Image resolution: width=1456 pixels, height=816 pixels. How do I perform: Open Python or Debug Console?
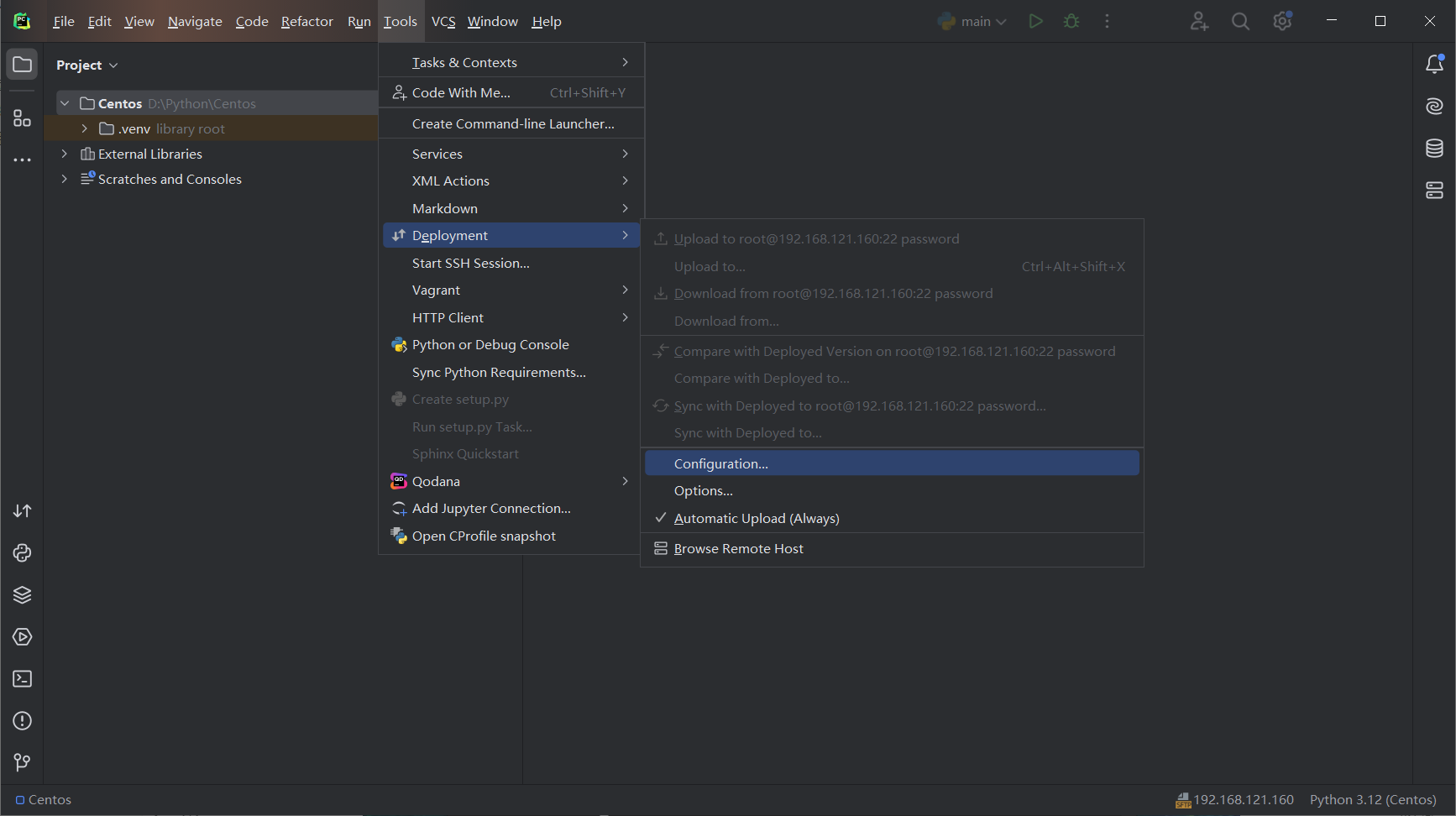(x=511, y=344)
